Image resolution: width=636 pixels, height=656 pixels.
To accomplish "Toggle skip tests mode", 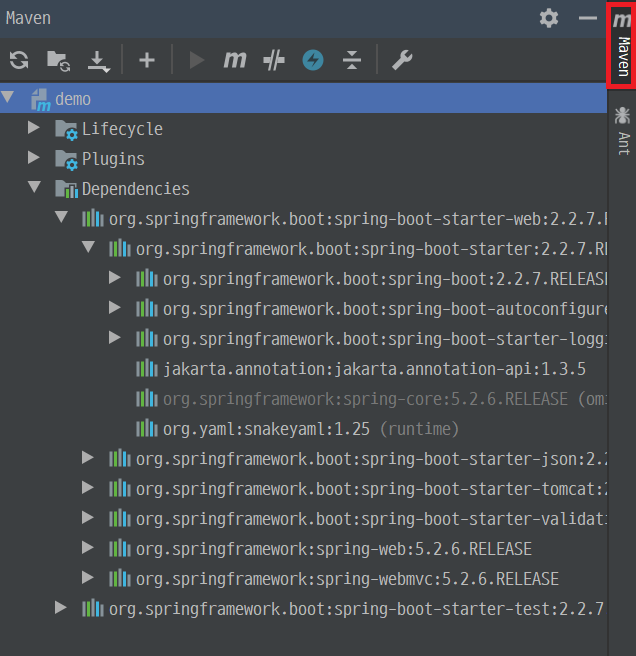I will coord(274,60).
